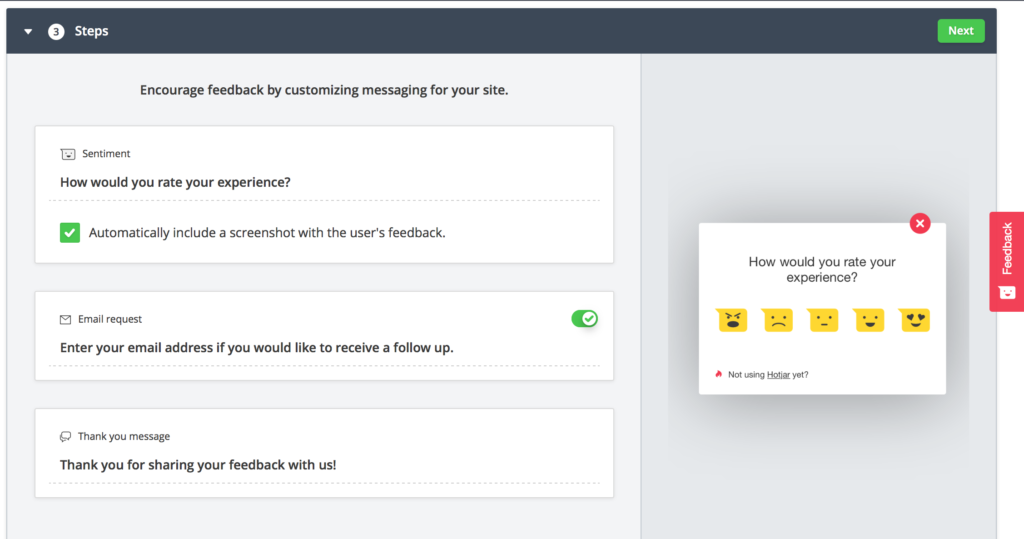Viewport: 1024px width, 539px height.
Task: Select the heart-eyes love emoji rating
Action: pyautogui.click(x=915, y=320)
